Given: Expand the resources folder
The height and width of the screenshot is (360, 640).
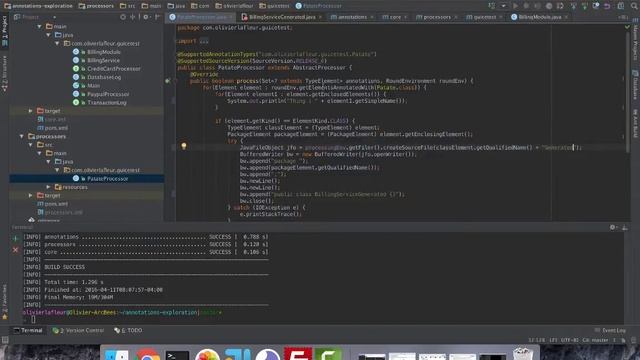Looking at the screenshot, I should pos(49,187).
